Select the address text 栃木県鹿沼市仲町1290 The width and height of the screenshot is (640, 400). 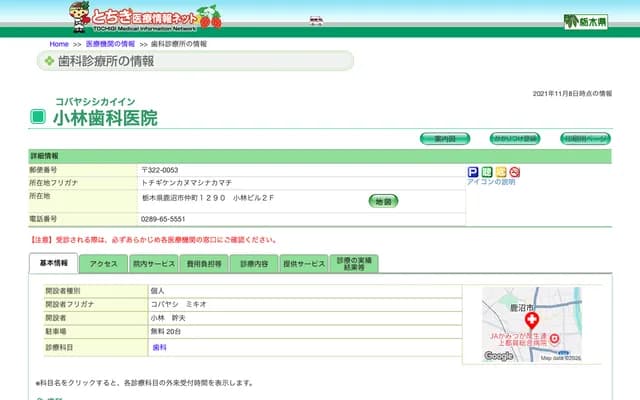pyautogui.click(x=184, y=198)
